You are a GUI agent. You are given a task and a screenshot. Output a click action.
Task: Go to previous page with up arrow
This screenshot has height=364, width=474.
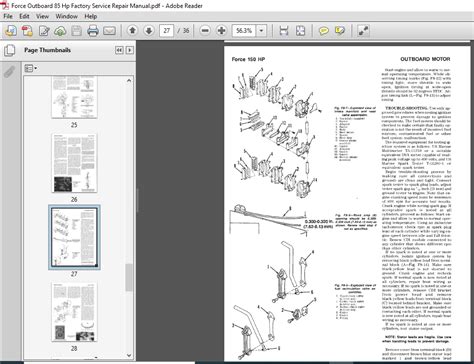pyautogui.click(x=133, y=31)
